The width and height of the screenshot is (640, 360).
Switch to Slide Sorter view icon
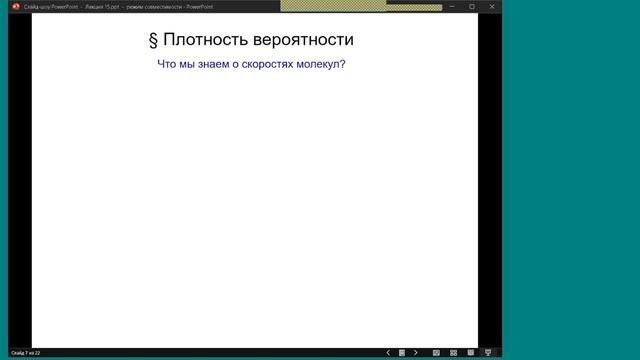pyautogui.click(x=453, y=353)
